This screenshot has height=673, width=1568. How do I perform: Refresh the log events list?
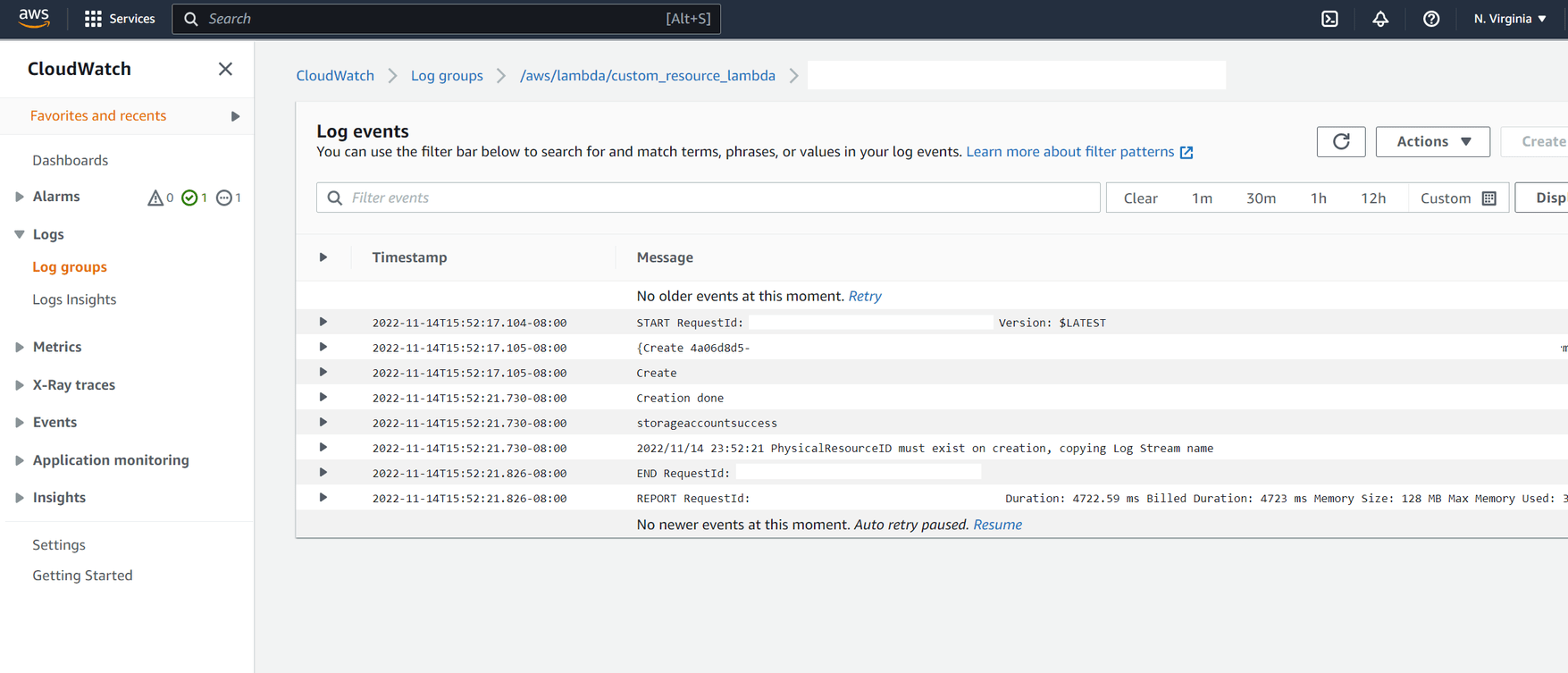pyautogui.click(x=1341, y=141)
